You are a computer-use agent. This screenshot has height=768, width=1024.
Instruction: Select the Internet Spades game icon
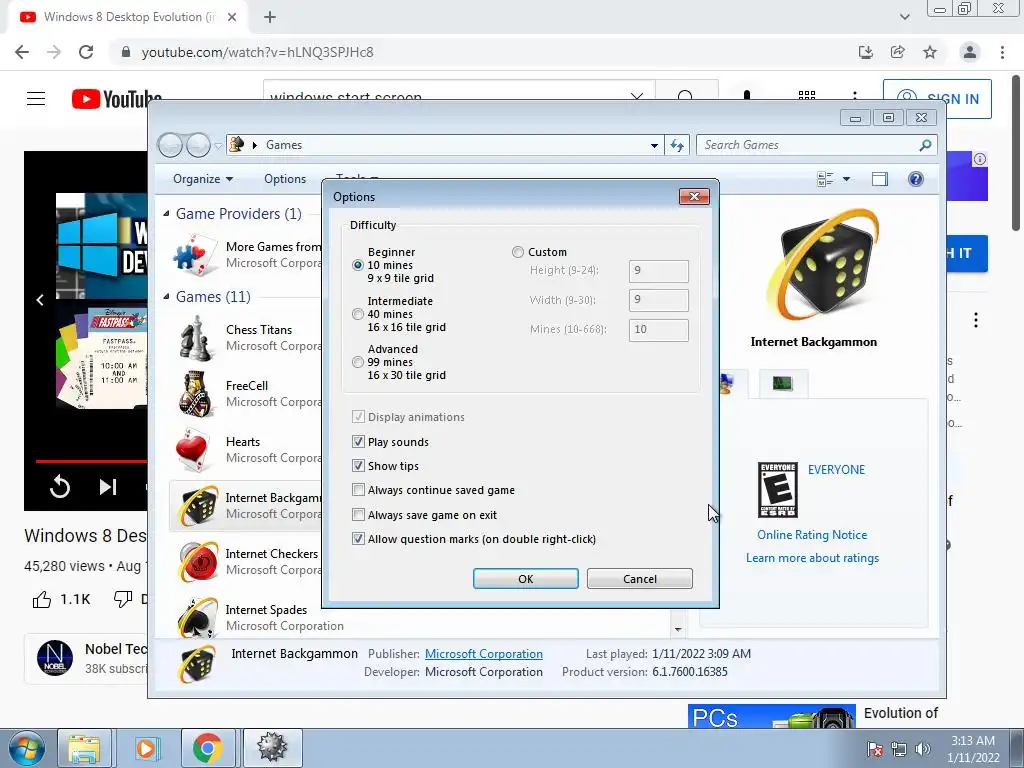198,617
